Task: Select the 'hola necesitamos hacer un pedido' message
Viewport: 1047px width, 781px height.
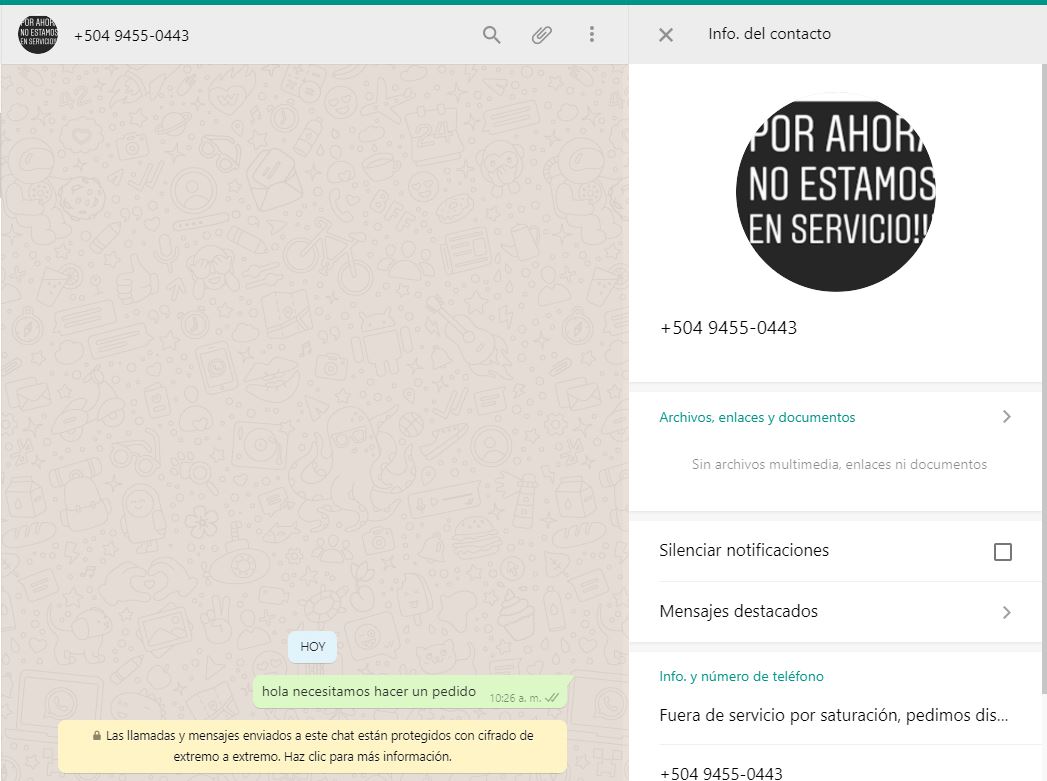Action: coord(369,691)
